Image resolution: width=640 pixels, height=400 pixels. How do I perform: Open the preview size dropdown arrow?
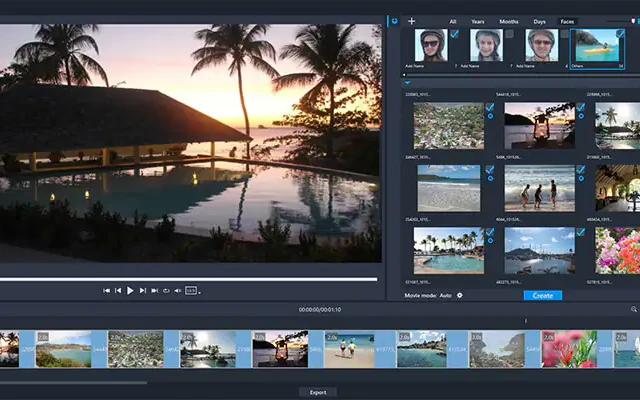pyautogui.click(x=200, y=292)
